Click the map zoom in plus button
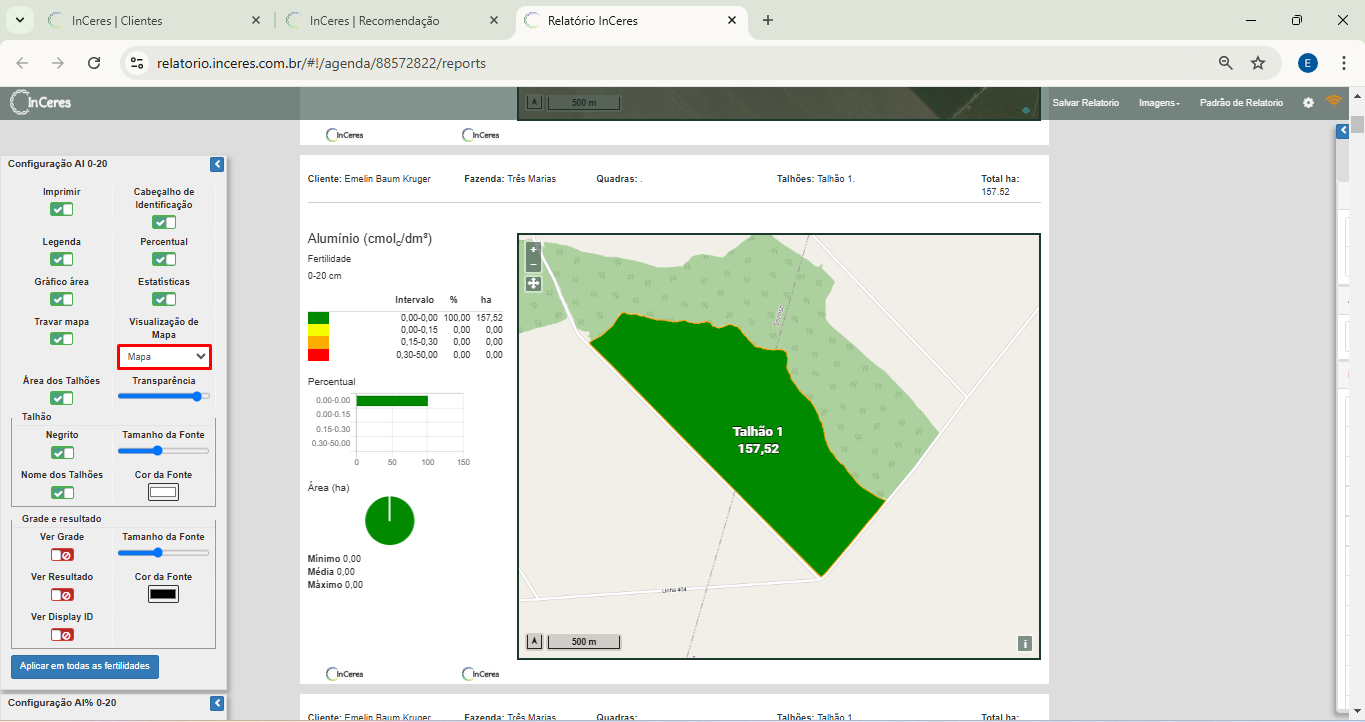Screen dimensions: 1365x722 [x=533, y=250]
